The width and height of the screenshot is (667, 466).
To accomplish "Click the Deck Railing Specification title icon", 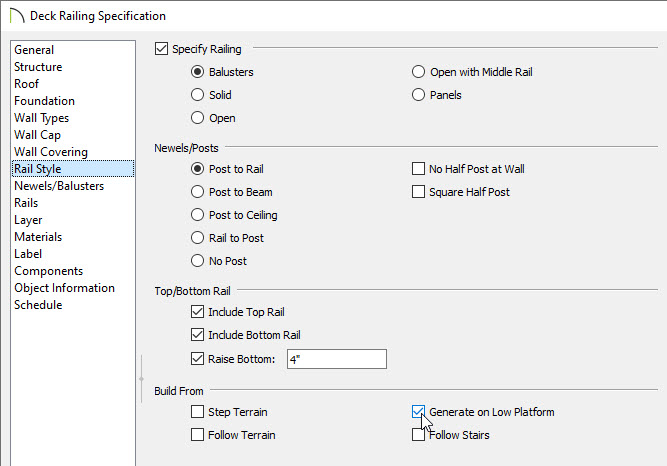I will tap(17, 16).
